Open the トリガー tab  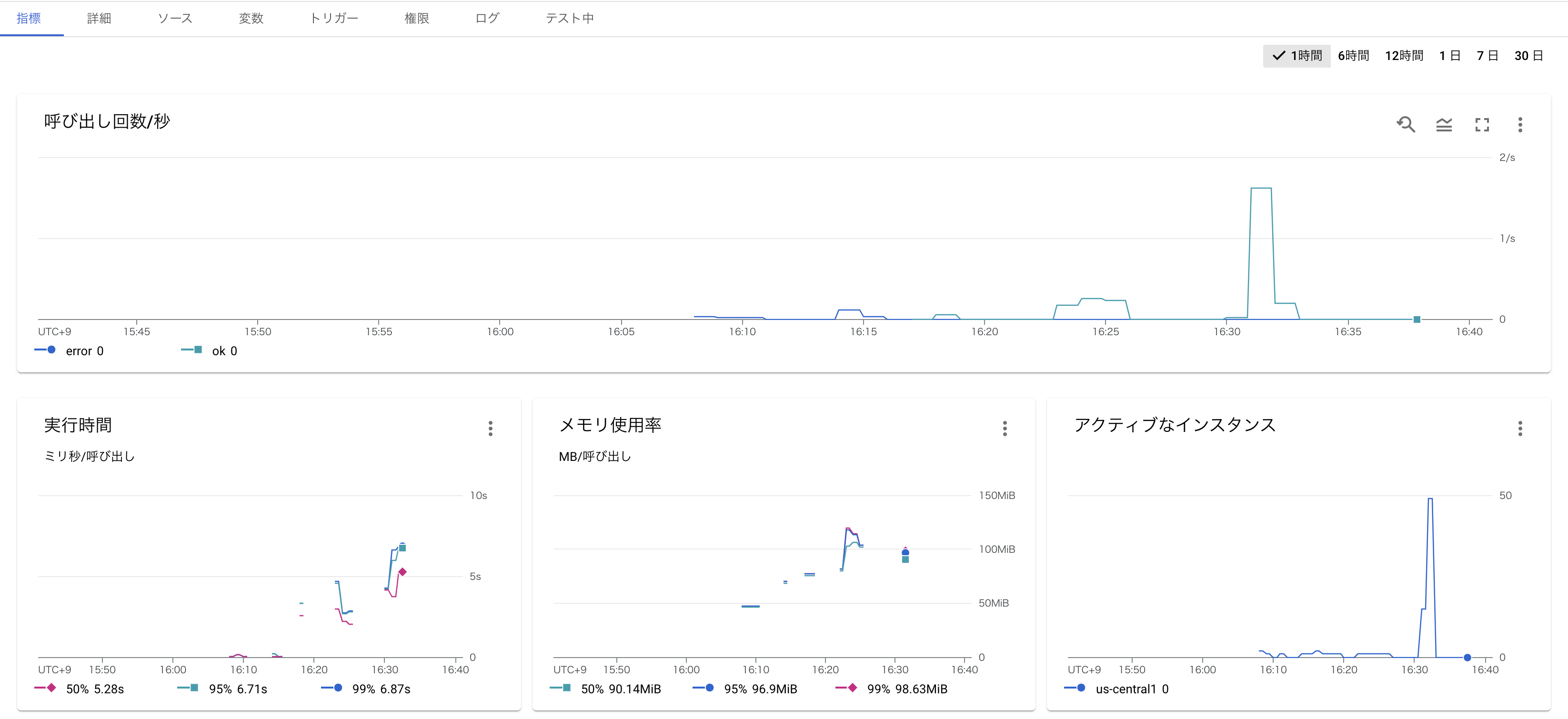[x=333, y=18]
